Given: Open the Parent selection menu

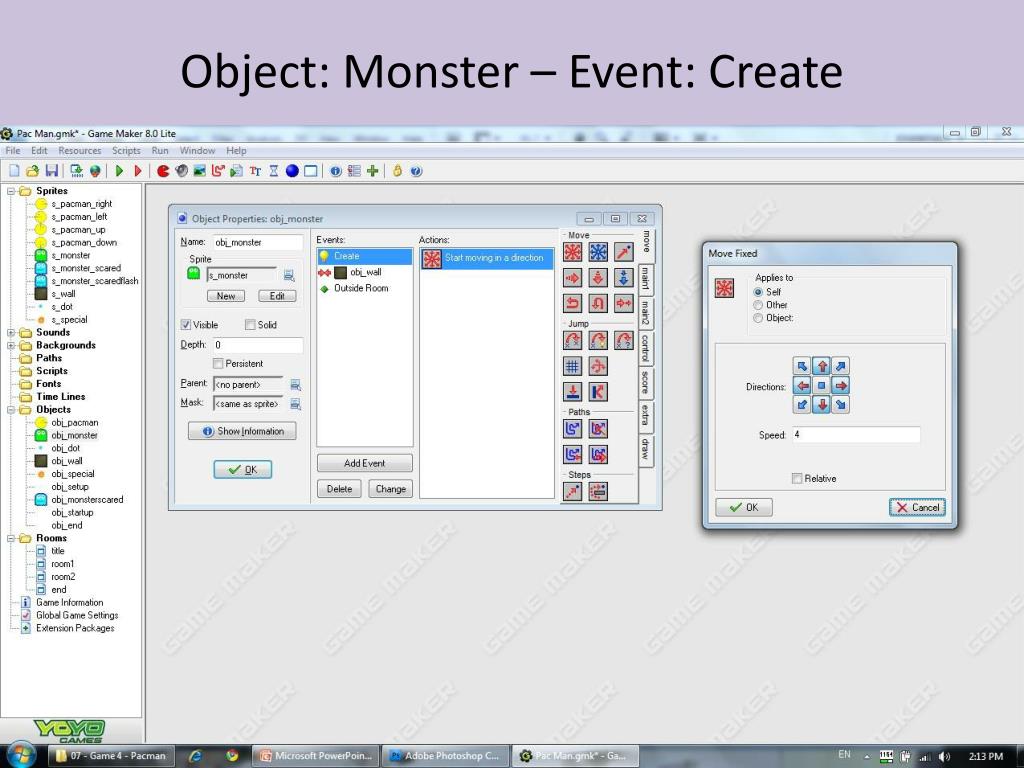Looking at the screenshot, I should pyautogui.click(x=295, y=385).
